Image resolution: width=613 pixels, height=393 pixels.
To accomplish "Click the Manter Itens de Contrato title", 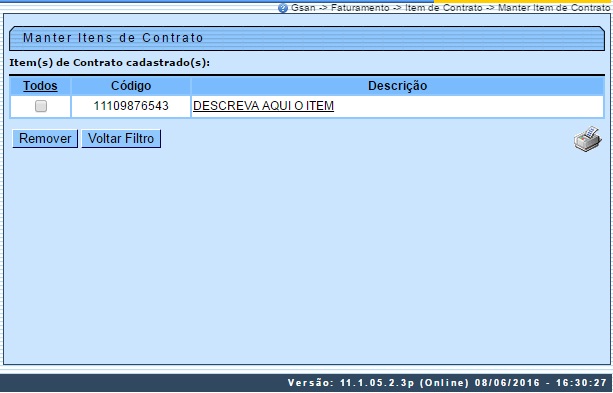I will coord(113,38).
